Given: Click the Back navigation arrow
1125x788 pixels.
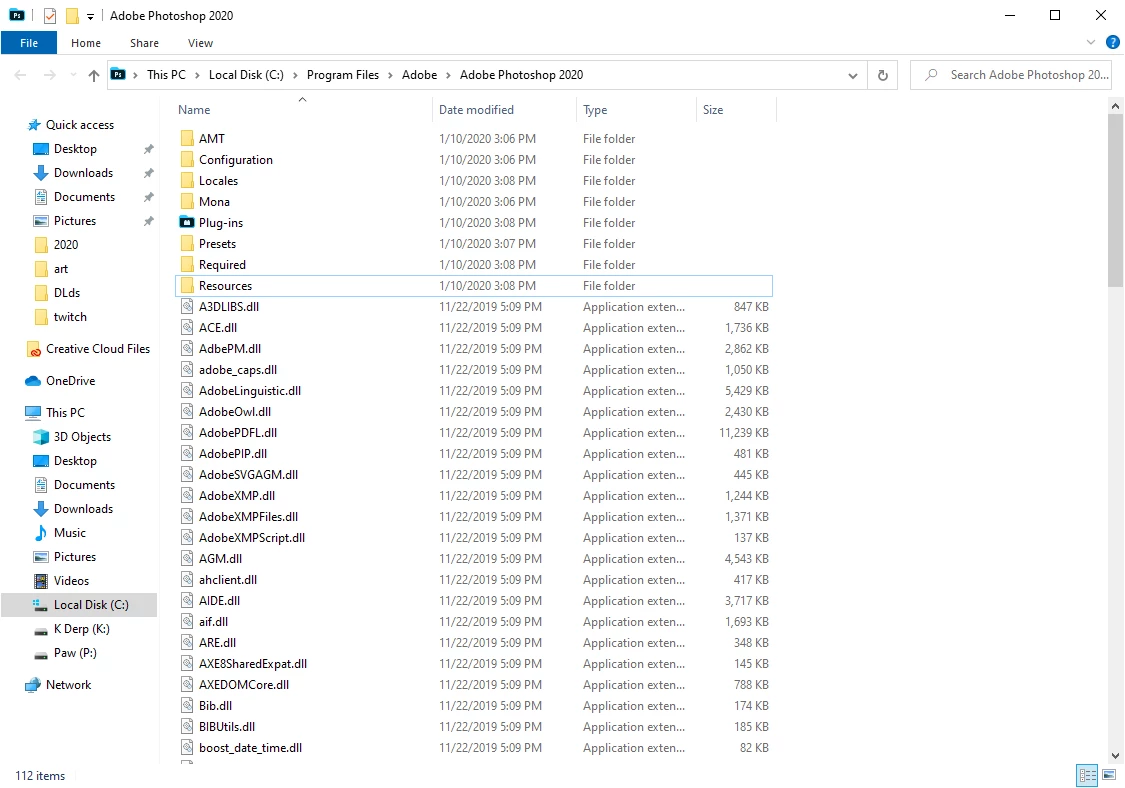Looking at the screenshot, I should click(x=20, y=75).
